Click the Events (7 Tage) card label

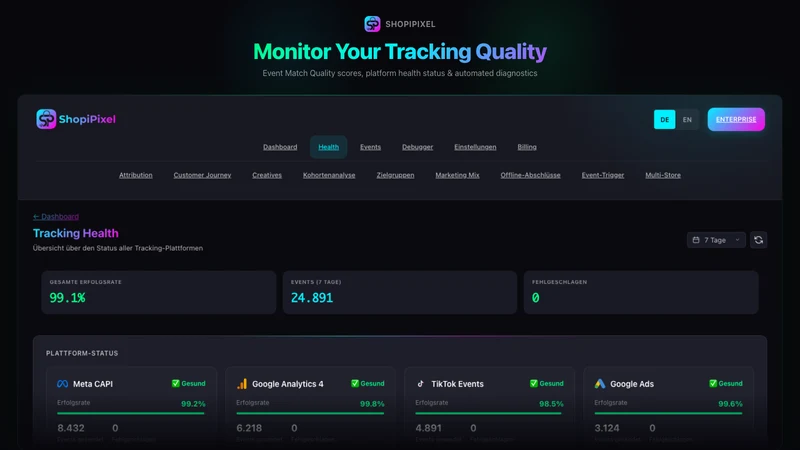316,282
